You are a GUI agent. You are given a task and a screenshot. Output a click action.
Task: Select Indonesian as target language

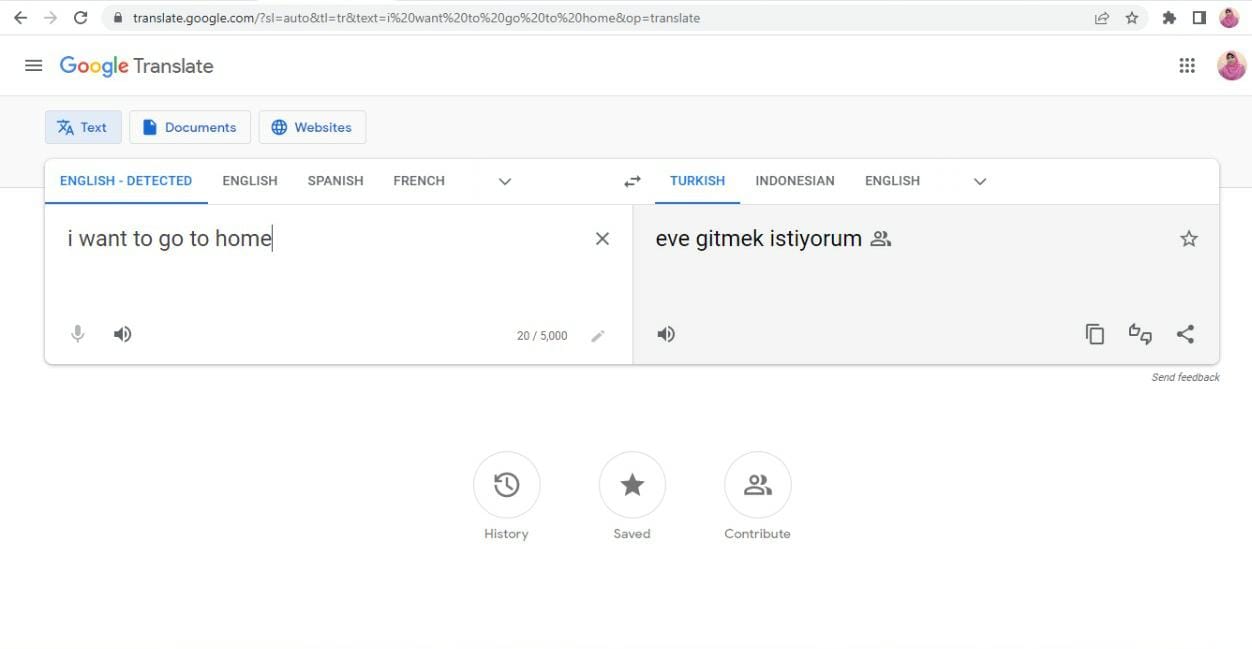(x=795, y=181)
